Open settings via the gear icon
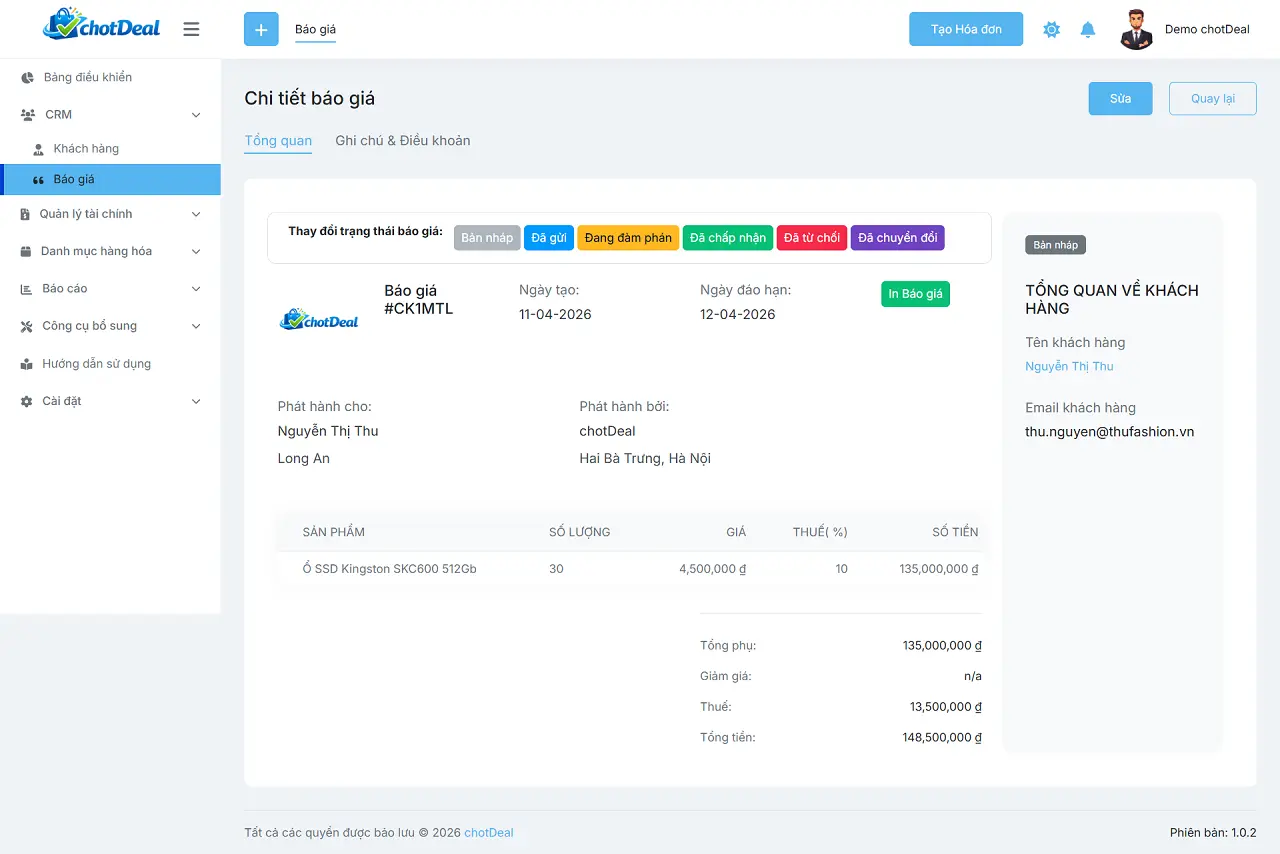1280x854 pixels. 1051,30
